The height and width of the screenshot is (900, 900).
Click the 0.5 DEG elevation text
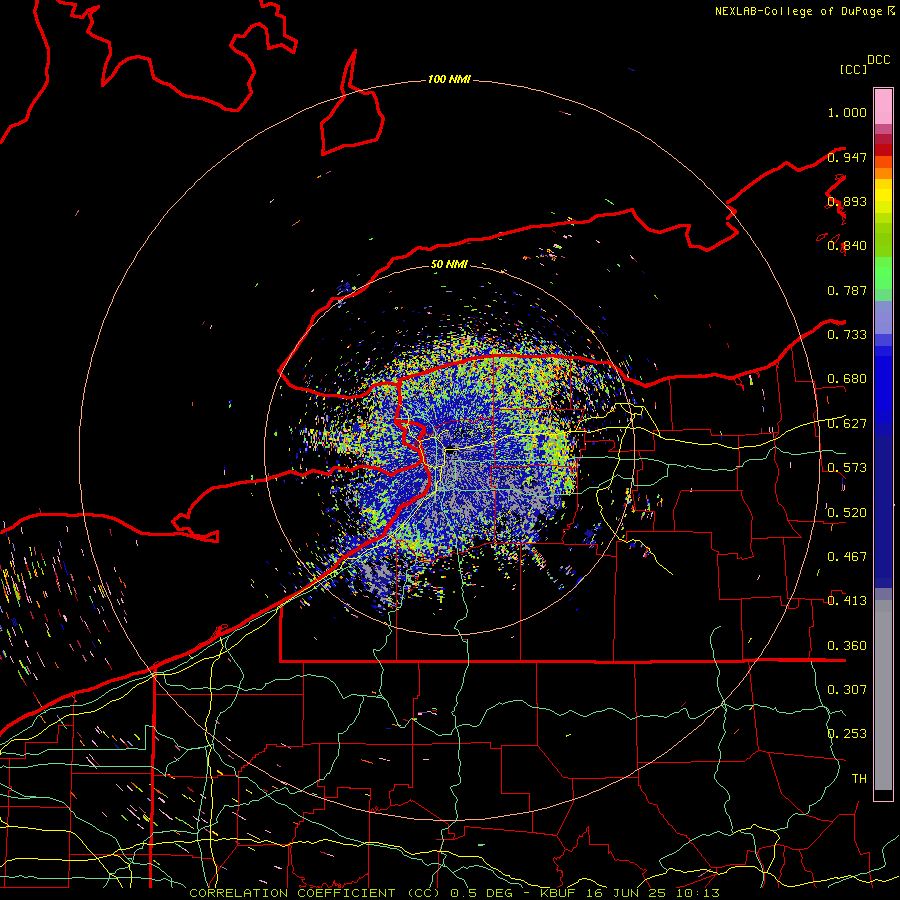(x=481, y=893)
